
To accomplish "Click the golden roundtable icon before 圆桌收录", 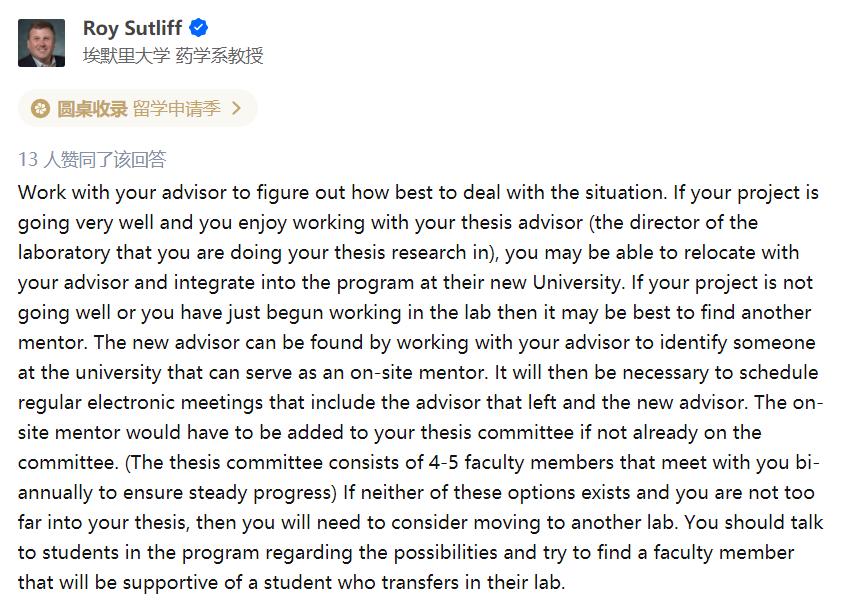I will click(40, 109).
